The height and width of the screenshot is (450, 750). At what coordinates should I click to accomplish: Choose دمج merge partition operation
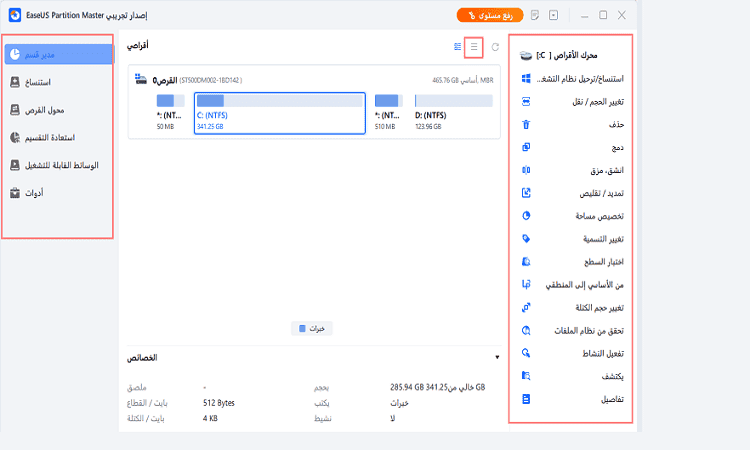(572, 147)
